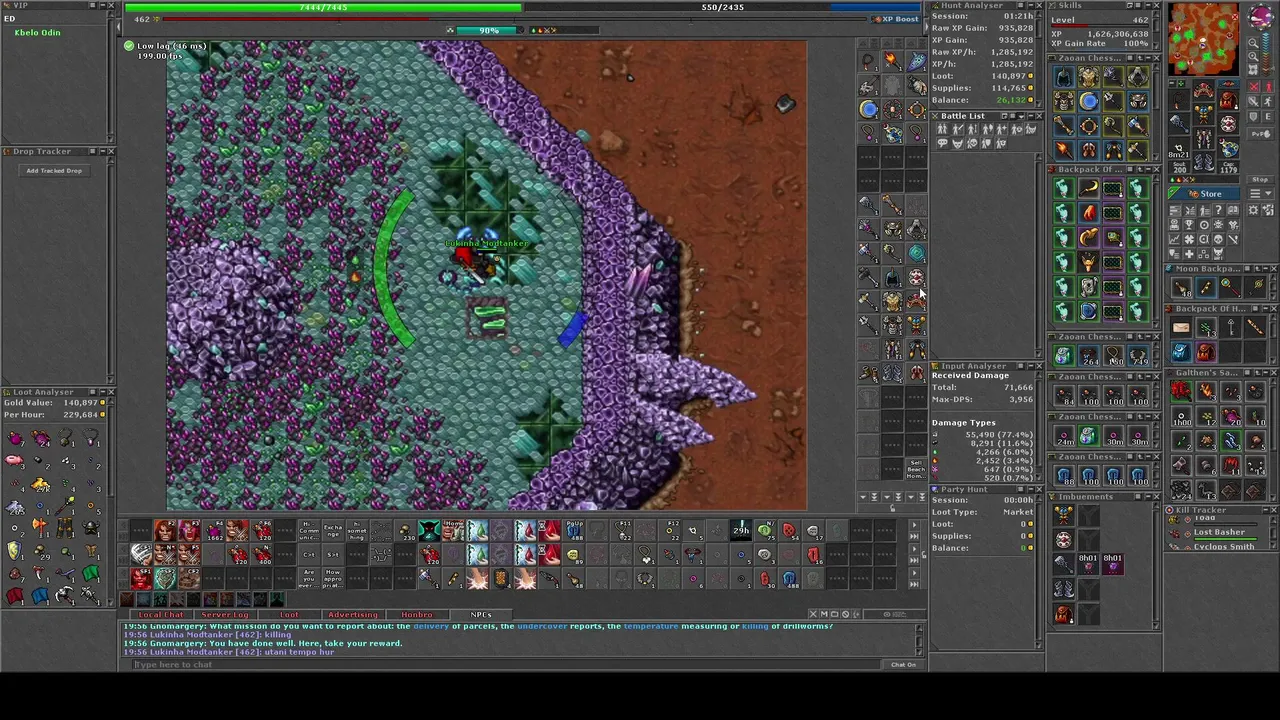Image resolution: width=1280 pixels, height=720 pixels.
Task: Minimize the Party Hunt panel
Action: (x=1031, y=489)
